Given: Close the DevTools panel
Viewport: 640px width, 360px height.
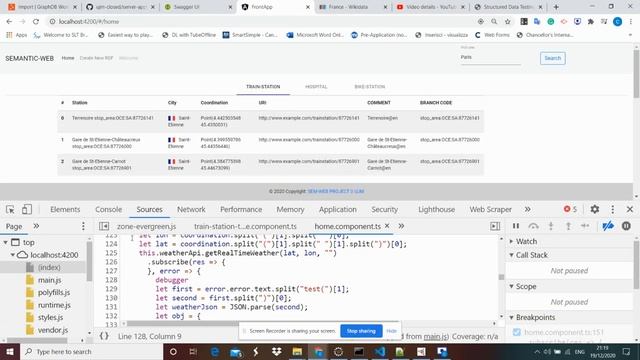Looking at the screenshot, I should [x=630, y=209].
